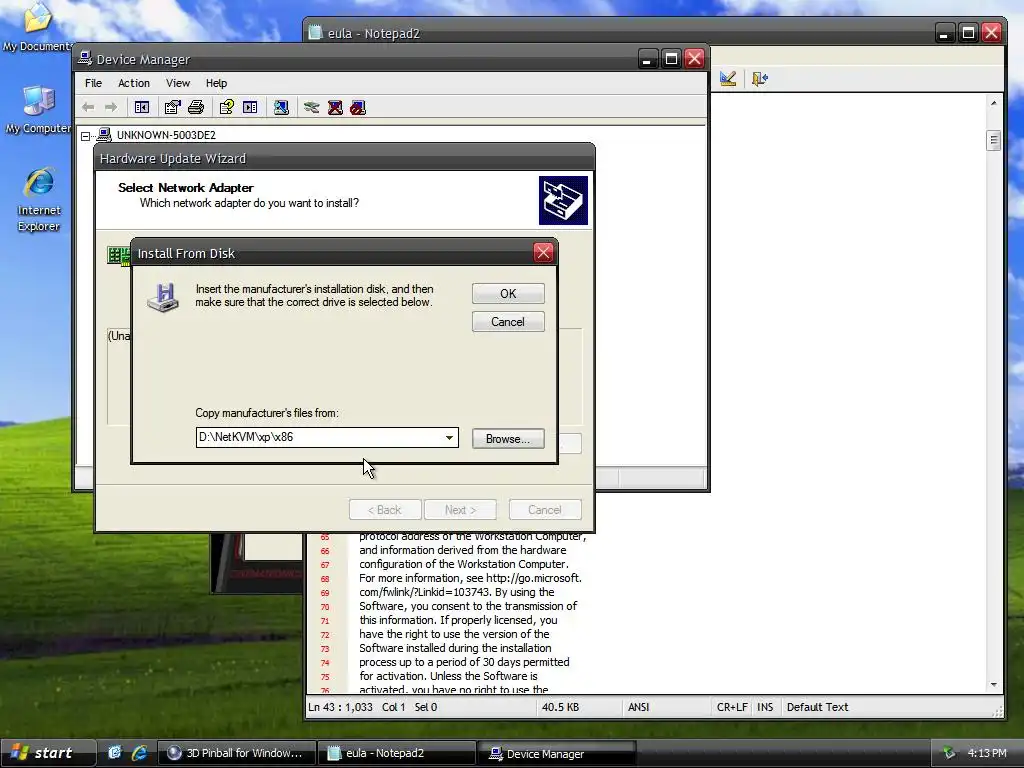Click the Back arrow in Device Manager toolbar

88,107
